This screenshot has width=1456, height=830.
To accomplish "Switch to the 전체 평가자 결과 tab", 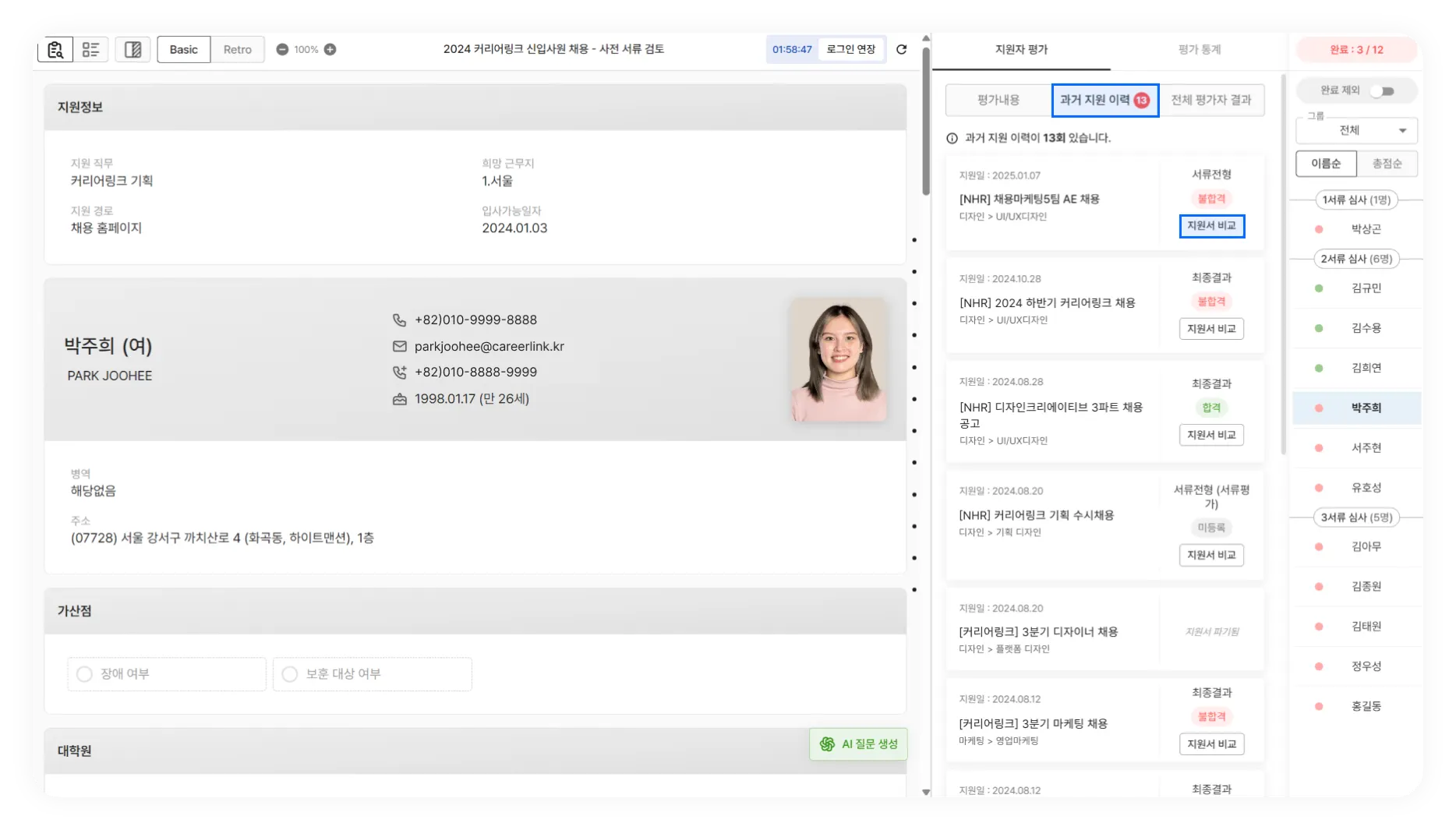I will pos(1211,100).
